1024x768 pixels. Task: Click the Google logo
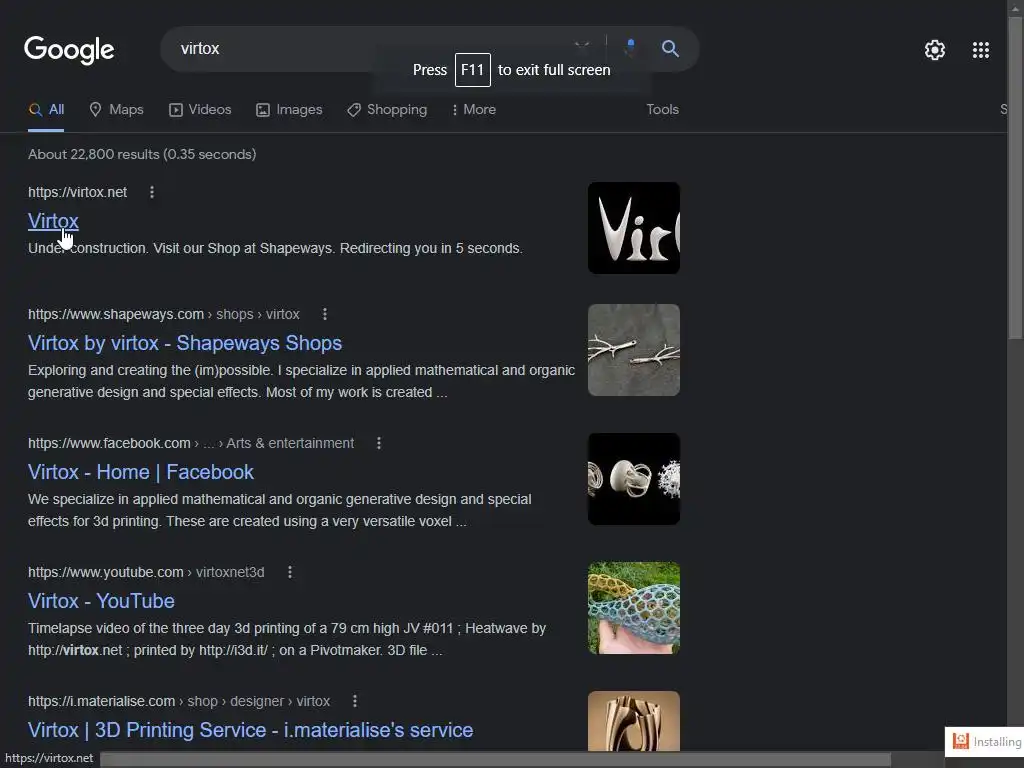(69, 50)
